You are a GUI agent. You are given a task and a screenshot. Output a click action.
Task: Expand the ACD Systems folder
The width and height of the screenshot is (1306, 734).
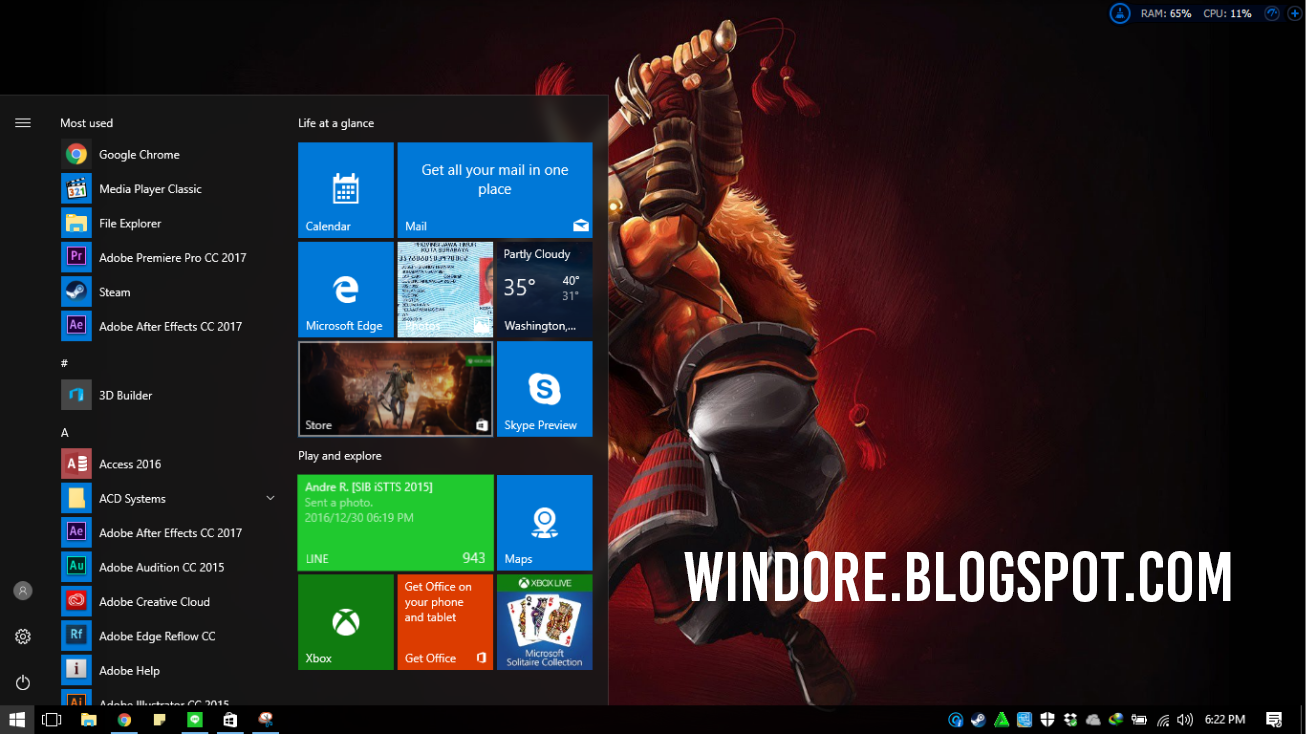168,498
